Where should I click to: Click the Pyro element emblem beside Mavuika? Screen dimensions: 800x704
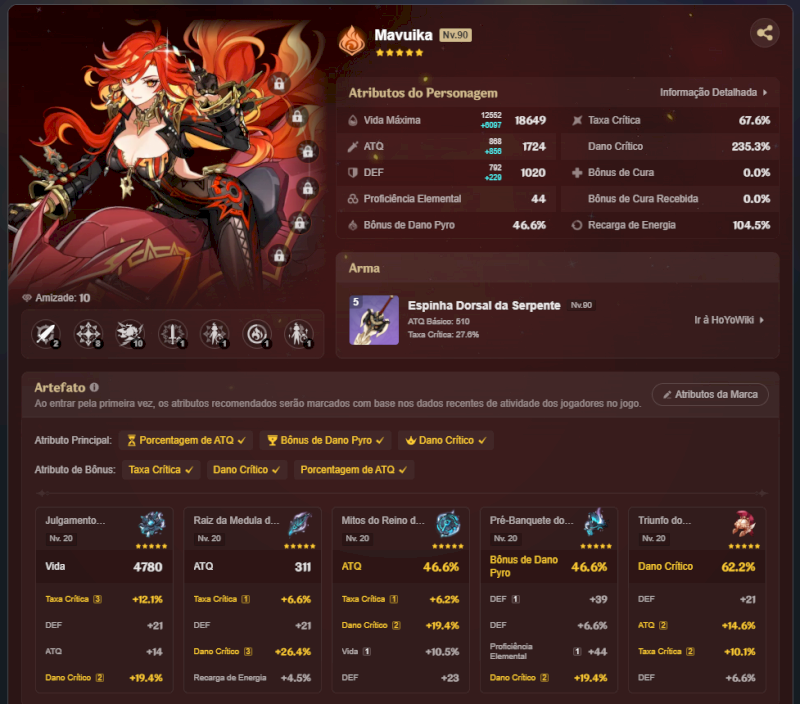tap(352, 41)
